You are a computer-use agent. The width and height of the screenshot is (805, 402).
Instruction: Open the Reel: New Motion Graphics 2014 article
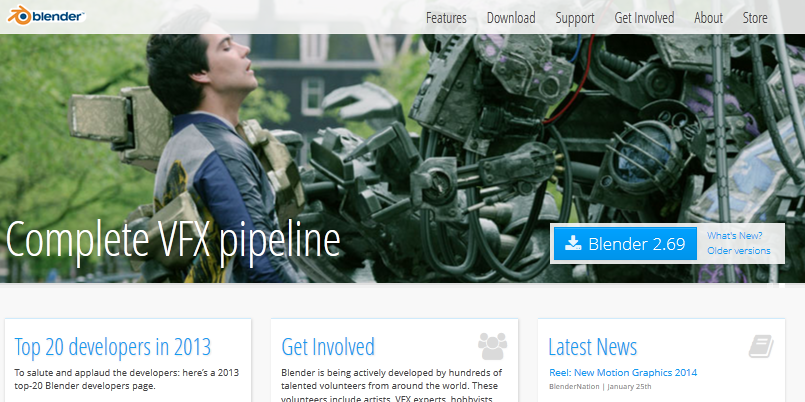(623, 373)
